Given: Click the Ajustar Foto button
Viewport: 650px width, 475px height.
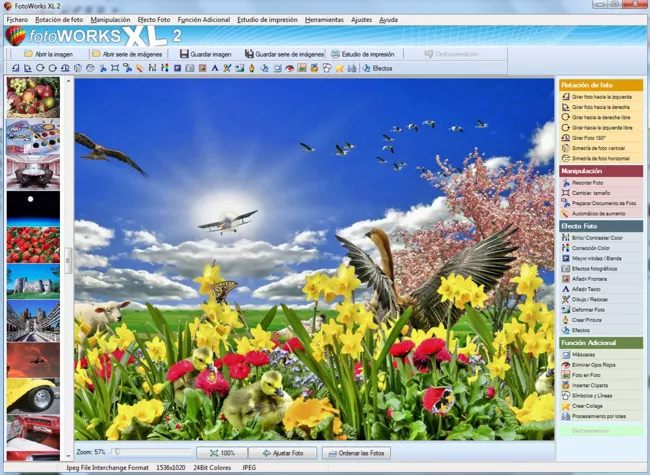Looking at the screenshot, I should point(283,453).
